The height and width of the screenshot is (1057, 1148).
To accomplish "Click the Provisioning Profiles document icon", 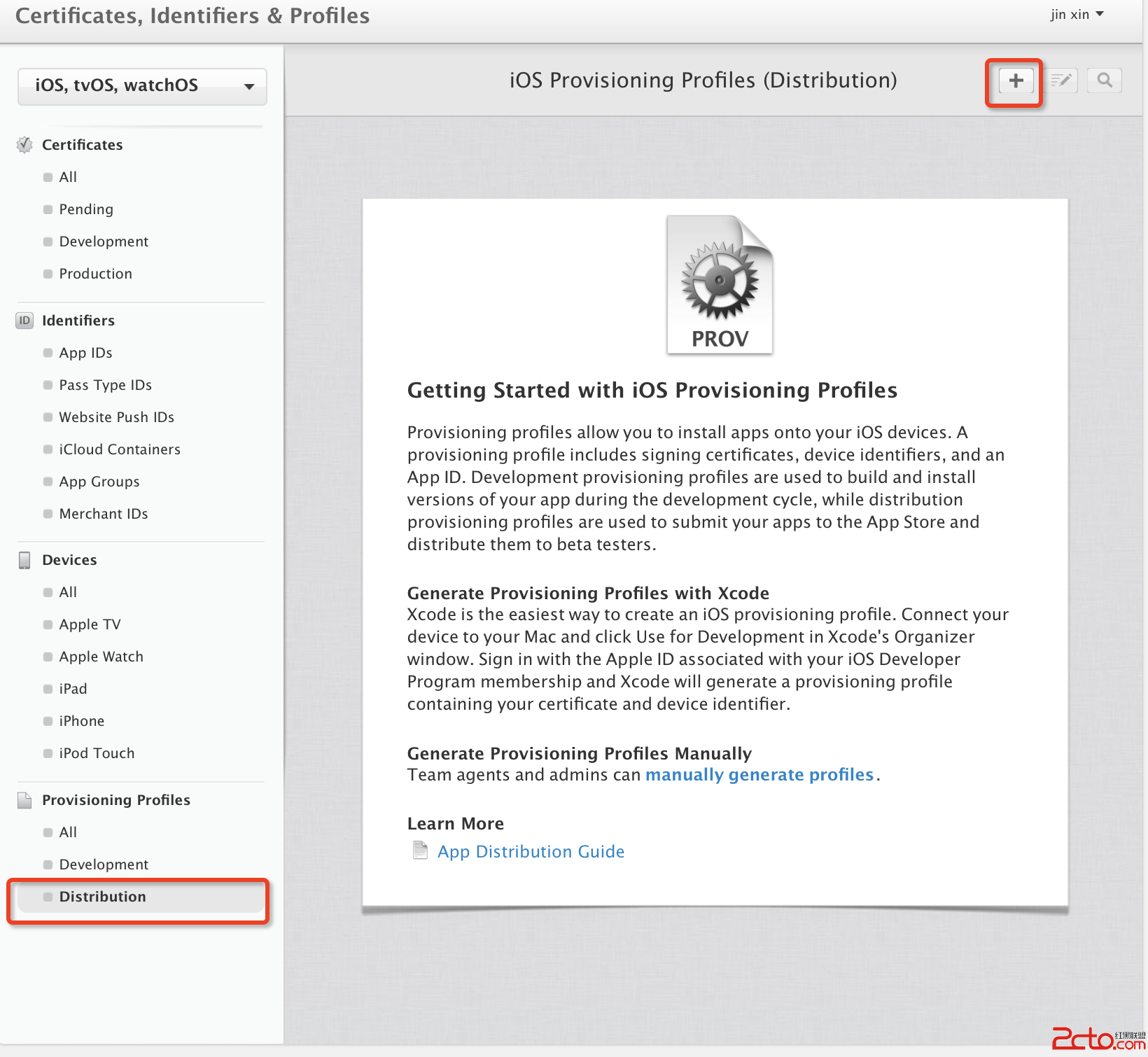I will (x=24, y=800).
